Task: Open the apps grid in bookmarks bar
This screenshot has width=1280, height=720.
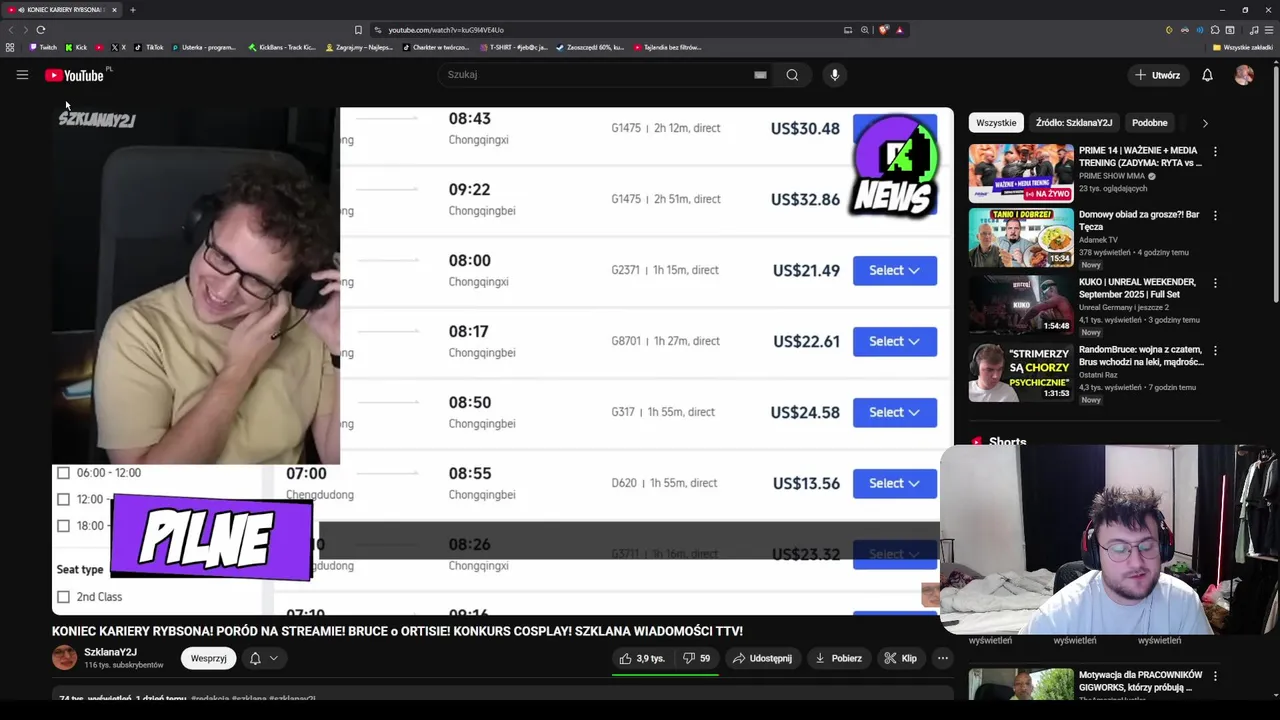Action: pyautogui.click(x=10, y=47)
